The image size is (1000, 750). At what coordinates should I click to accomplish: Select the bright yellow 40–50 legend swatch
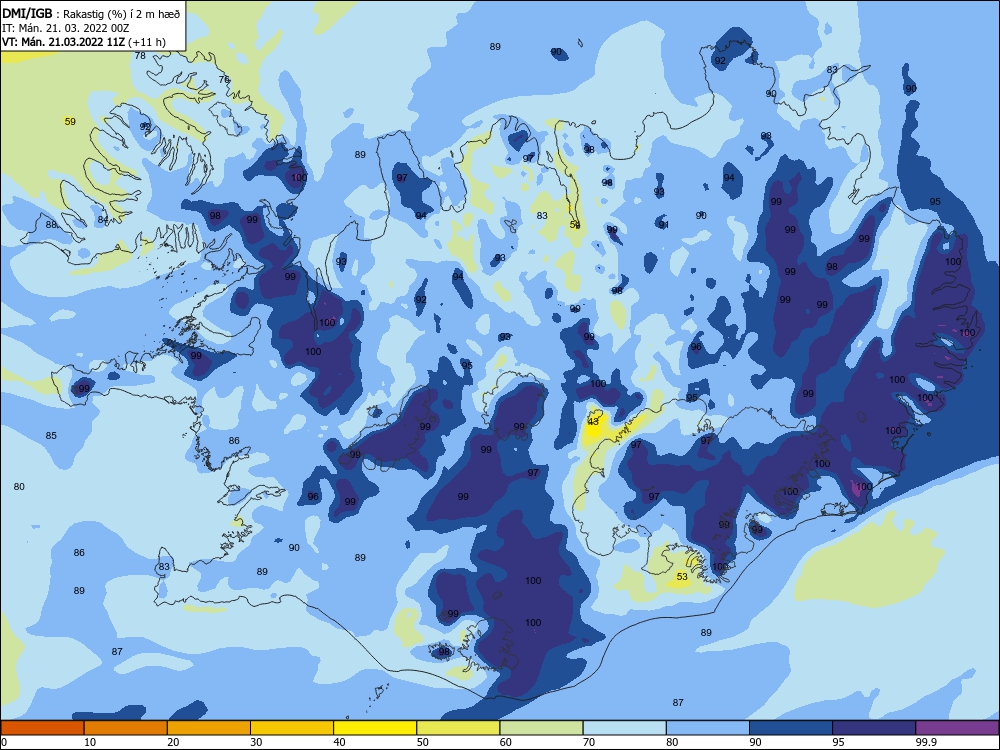(x=375, y=728)
